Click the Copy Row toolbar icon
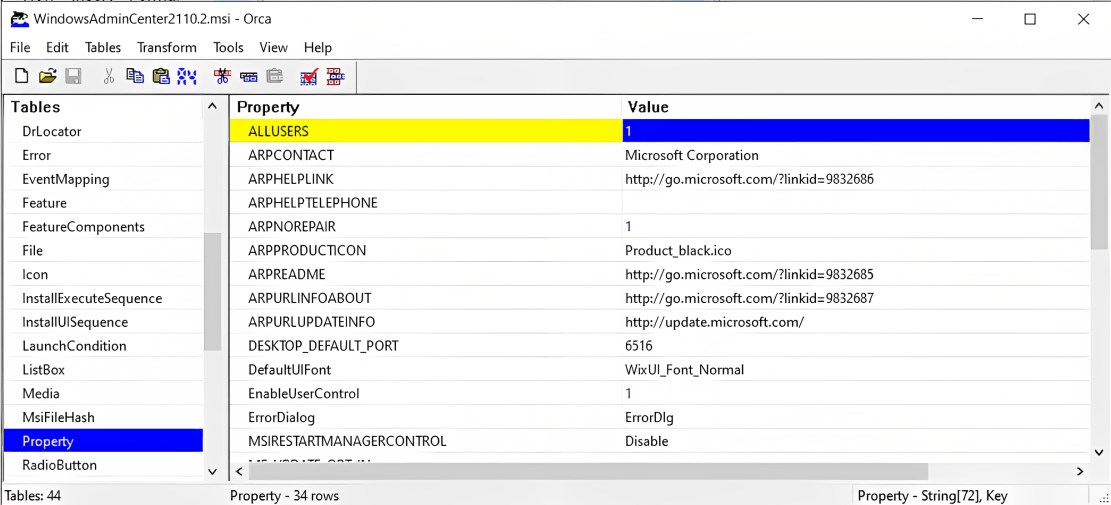This screenshot has width=1111, height=505. (x=248, y=76)
